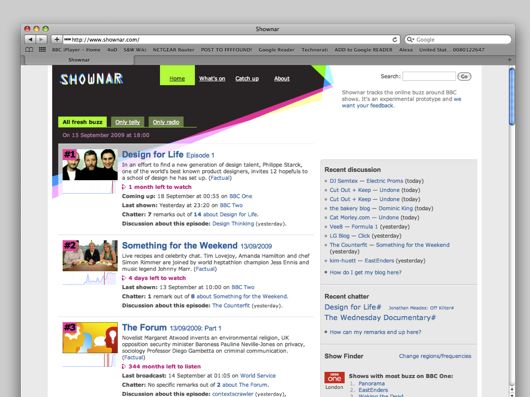Open the Top Sites grid icon

coord(42,50)
